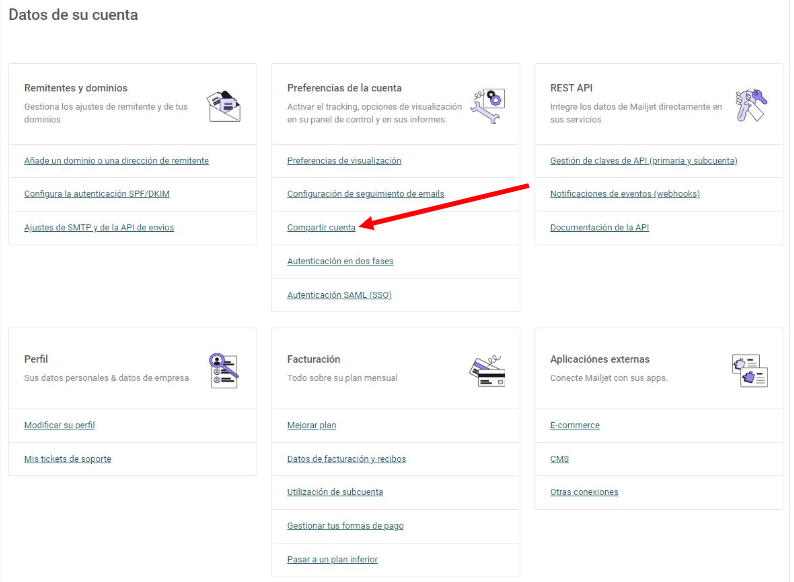Click Modificar su perfil

pyautogui.click(x=59, y=425)
